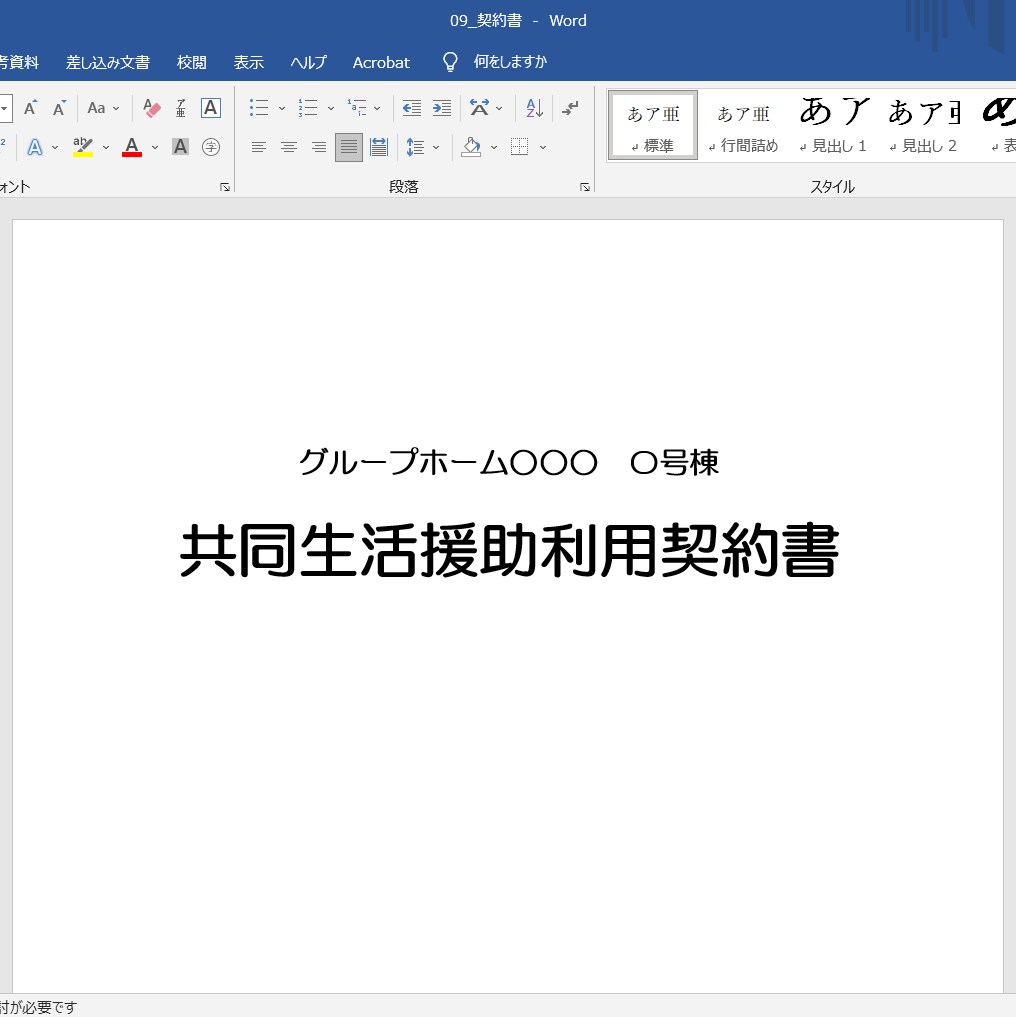Expand the bullet library dropdown arrow
Screen dimensions: 1016x1017
pyautogui.click(x=282, y=108)
